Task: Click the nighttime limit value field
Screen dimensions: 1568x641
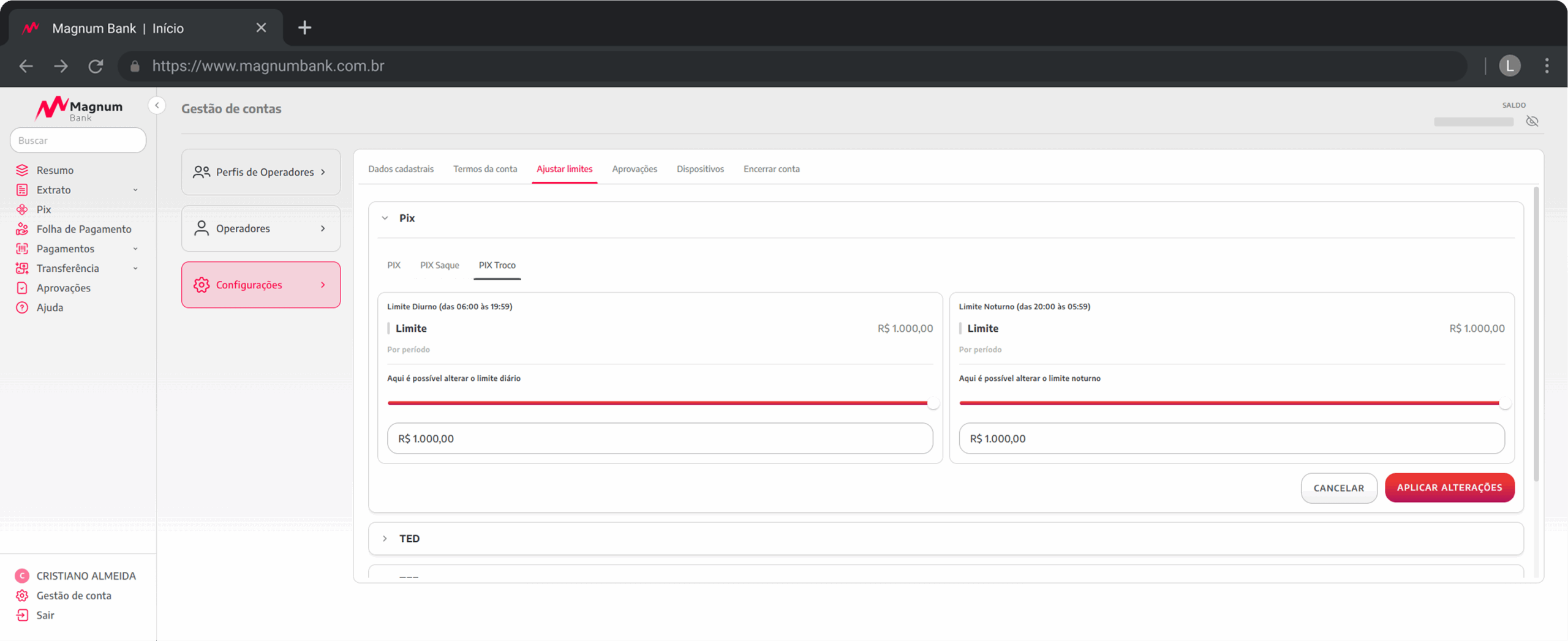Action: pos(1231,438)
